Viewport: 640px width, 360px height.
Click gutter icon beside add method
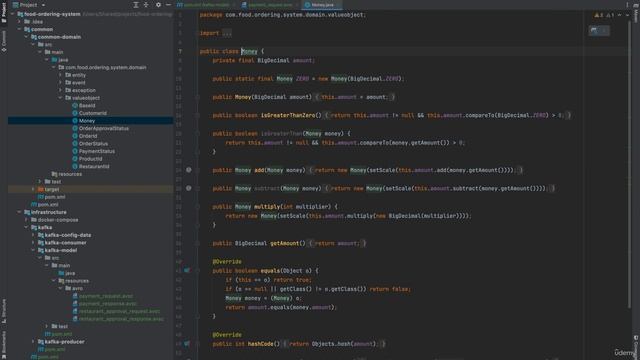(x=189, y=170)
